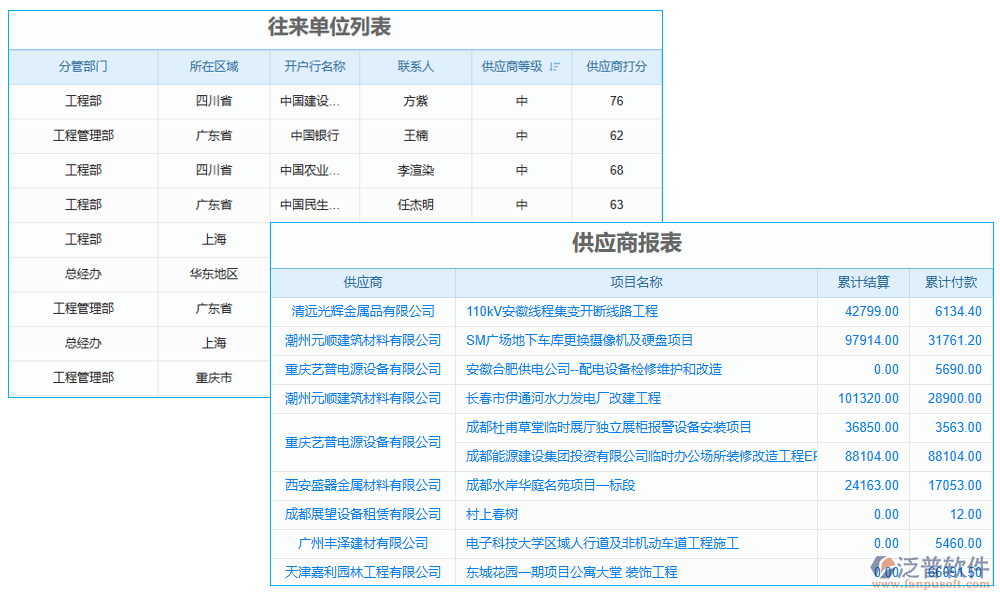This screenshot has width=1000, height=600.
Task: Open supplier 西安盛器金属材料有限公司
Action: point(364,485)
